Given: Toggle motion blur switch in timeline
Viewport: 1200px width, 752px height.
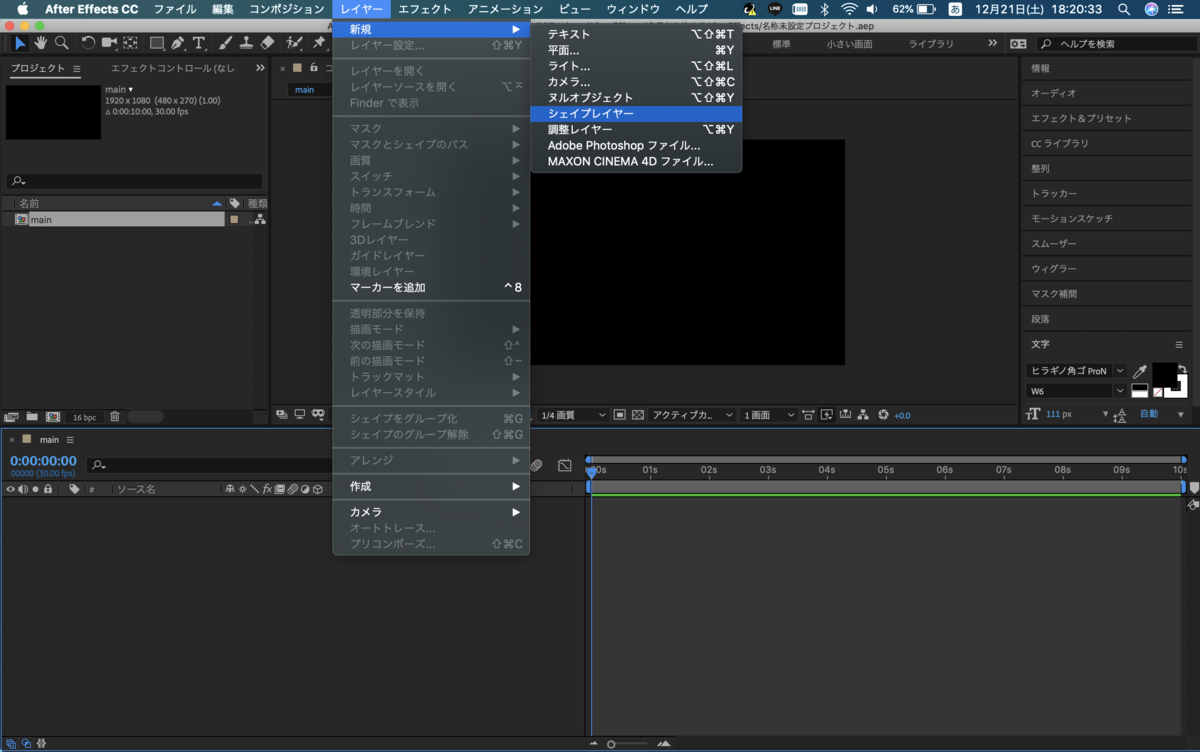Looking at the screenshot, I should coord(537,465).
